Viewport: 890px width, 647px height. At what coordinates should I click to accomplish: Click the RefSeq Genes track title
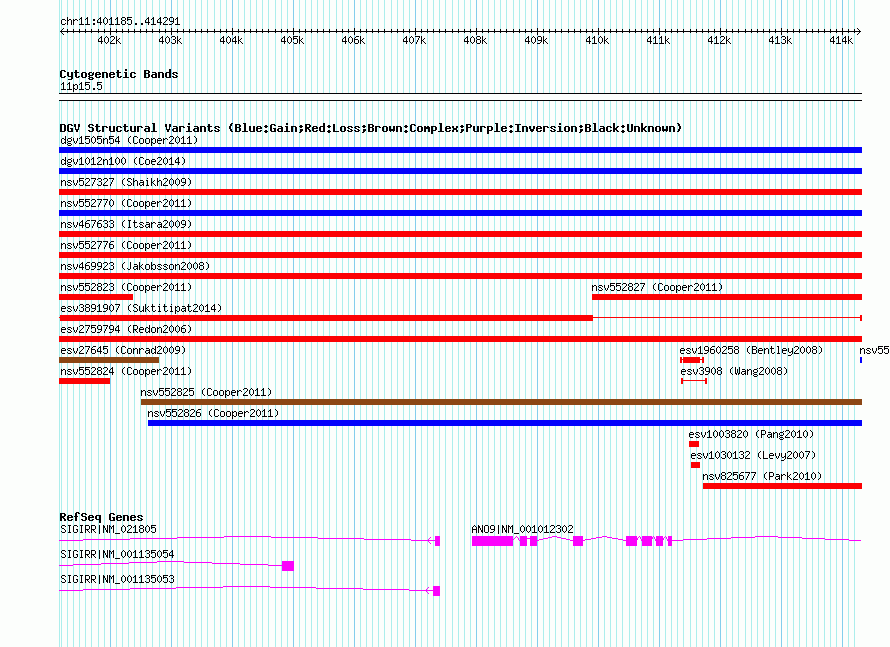pyautogui.click(x=101, y=517)
